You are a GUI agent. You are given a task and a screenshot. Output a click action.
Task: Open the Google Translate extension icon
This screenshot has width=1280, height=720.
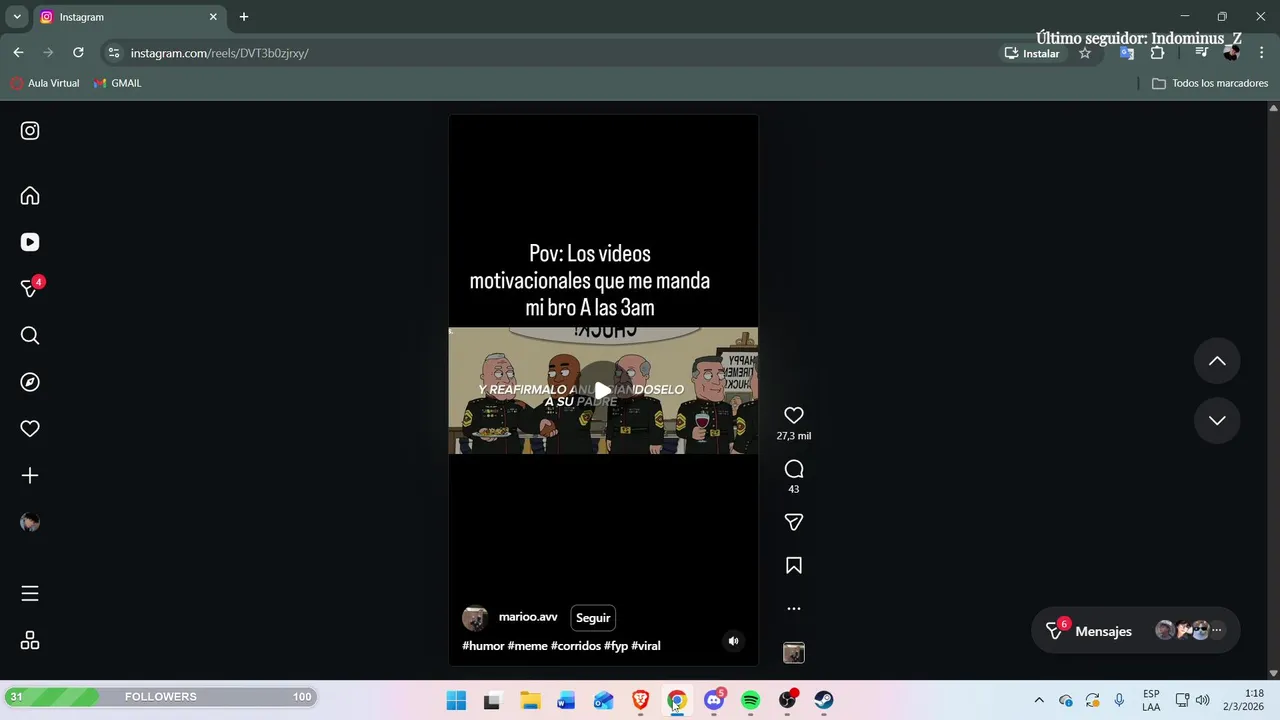[1127, 53]
